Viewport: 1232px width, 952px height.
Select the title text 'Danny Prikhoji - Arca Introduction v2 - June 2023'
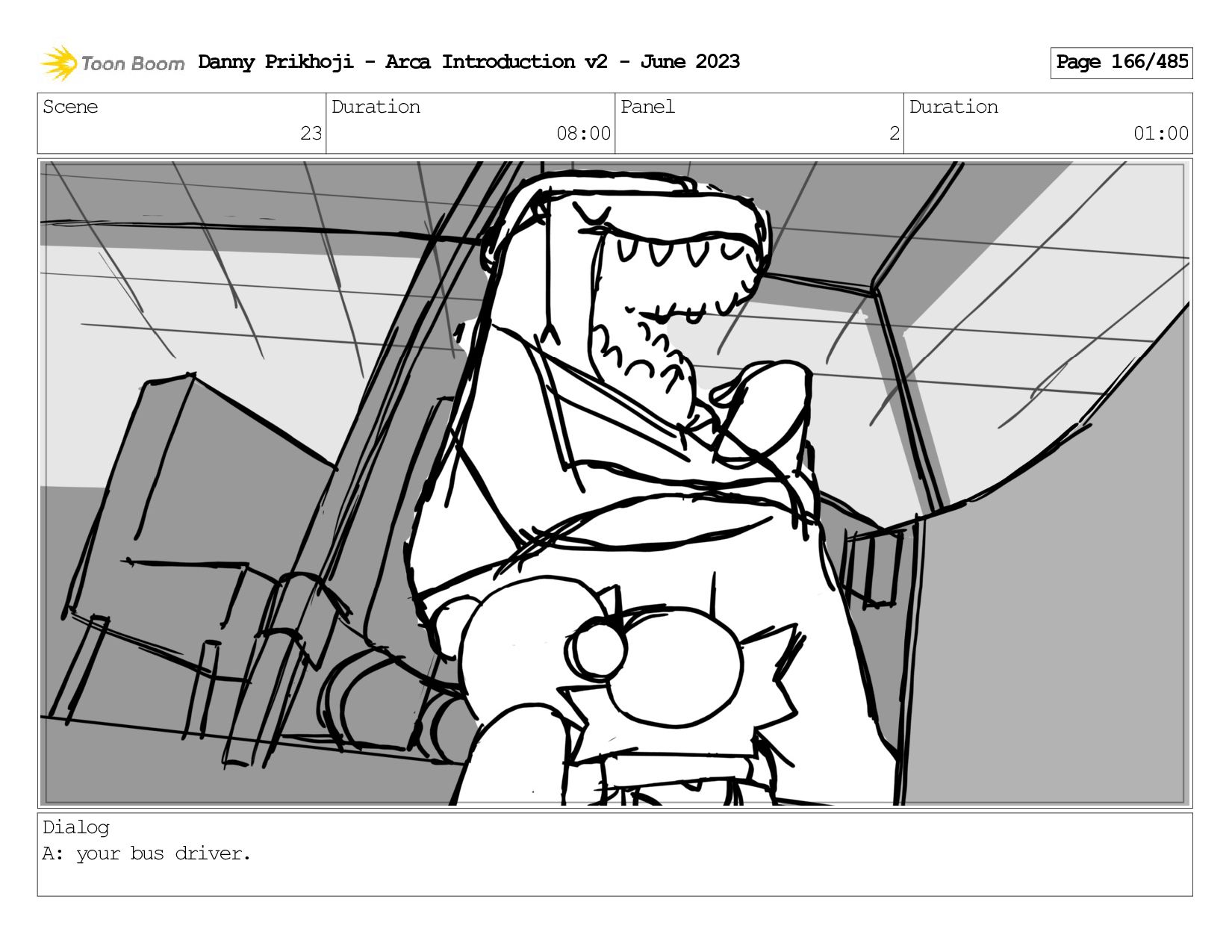point(469,62)
